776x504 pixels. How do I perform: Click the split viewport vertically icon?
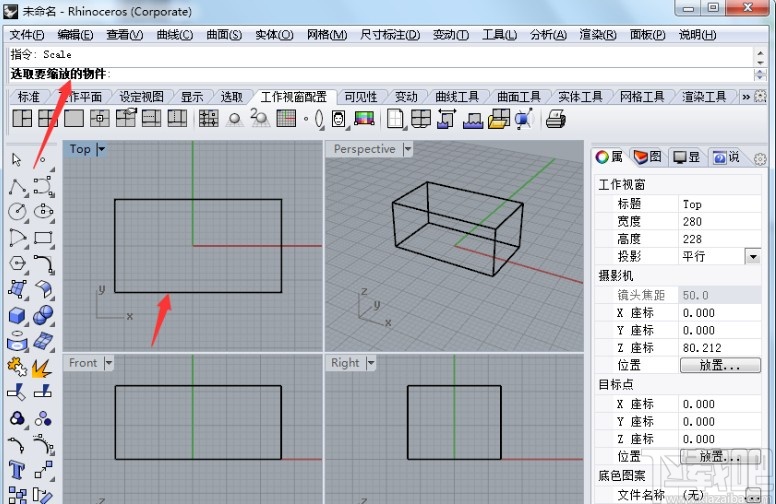177,119
